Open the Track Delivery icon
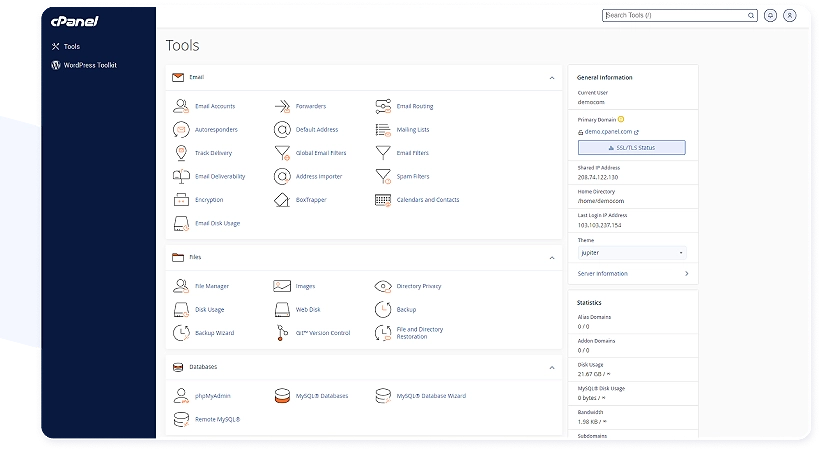Viewport: 821px width, 451px height. 181,153
